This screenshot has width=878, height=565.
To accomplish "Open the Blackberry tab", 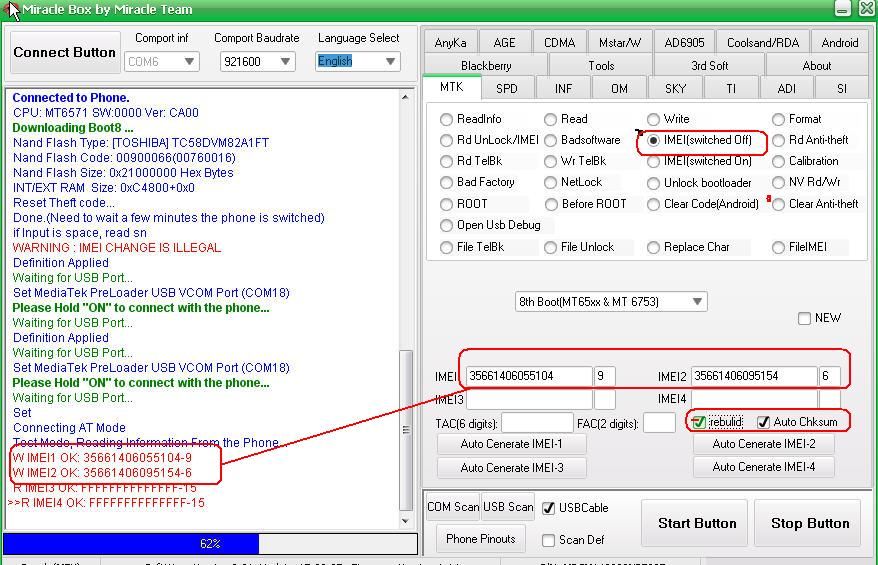I will [486, 66].
